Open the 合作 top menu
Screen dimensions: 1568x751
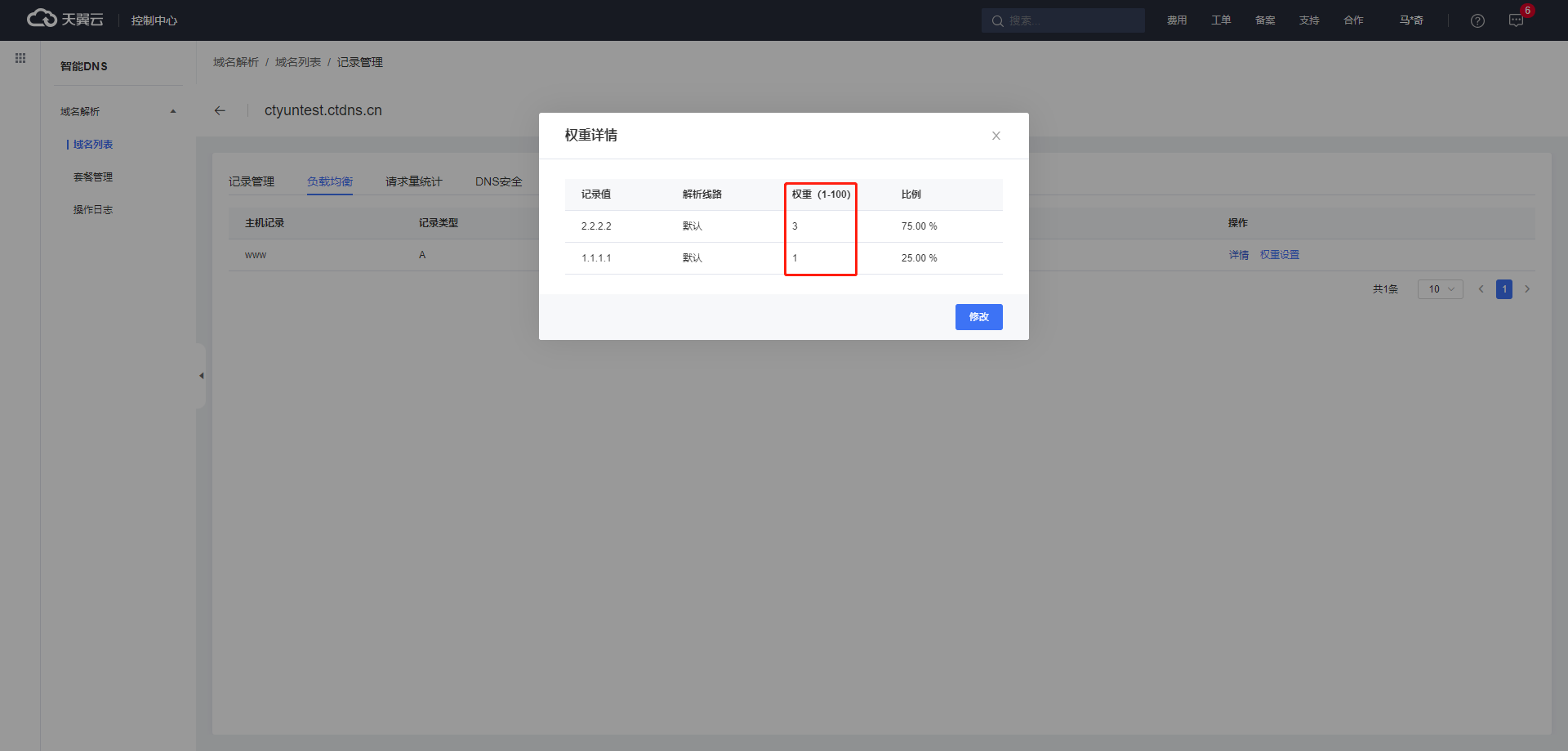click(x=1353, y=20)
